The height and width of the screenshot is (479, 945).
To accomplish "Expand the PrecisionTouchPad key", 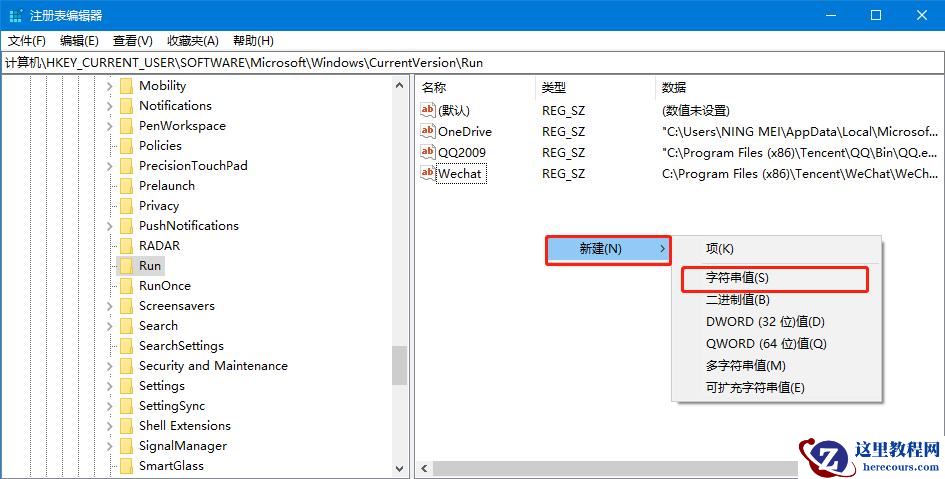I will point(110,166).
